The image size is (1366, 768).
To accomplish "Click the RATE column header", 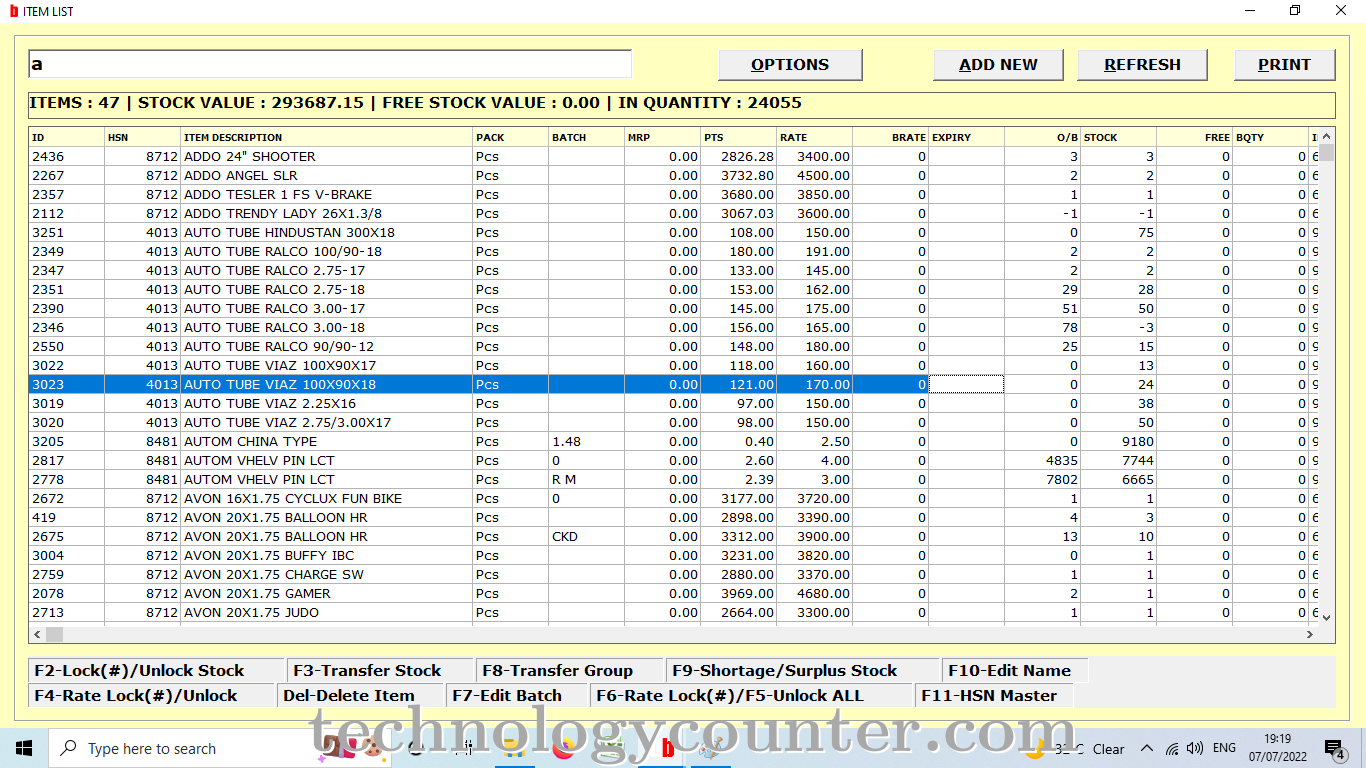I will point(814,137).
